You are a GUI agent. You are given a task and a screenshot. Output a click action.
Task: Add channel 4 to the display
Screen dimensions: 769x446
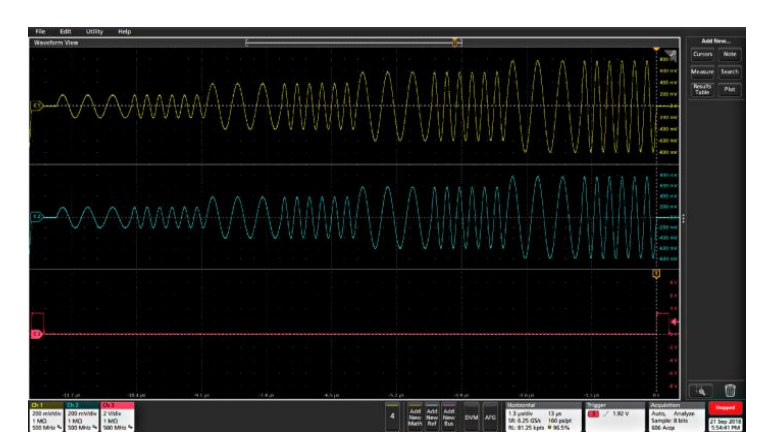point(393,415)
